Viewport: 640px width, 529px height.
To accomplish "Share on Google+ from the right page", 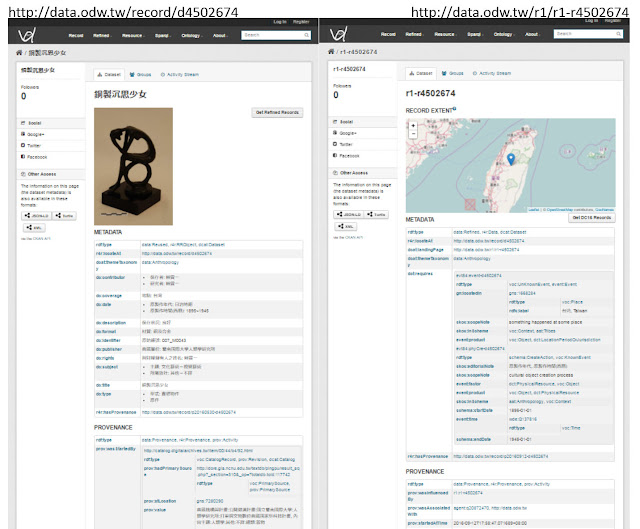I will 345,133.
